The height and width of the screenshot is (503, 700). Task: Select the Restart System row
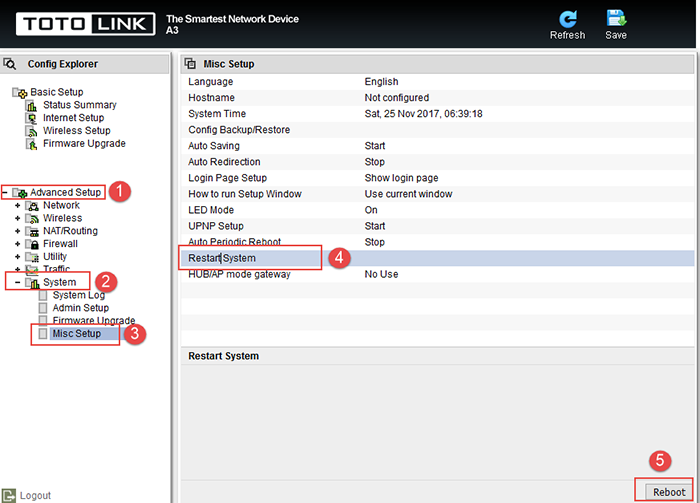click(x=438, y=258)
